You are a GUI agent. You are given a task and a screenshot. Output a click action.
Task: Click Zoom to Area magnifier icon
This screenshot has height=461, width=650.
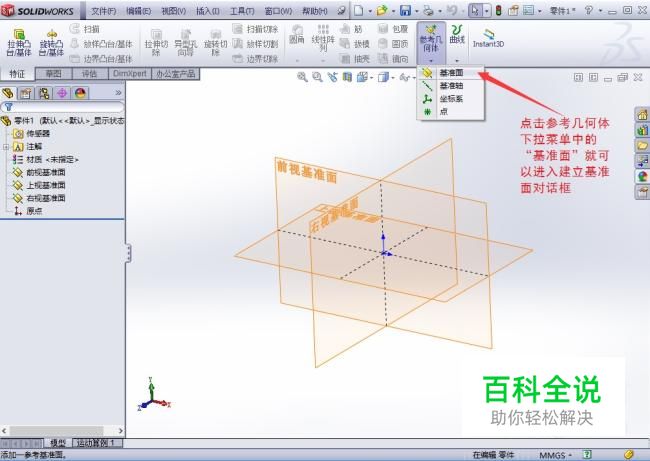point(318,77)
